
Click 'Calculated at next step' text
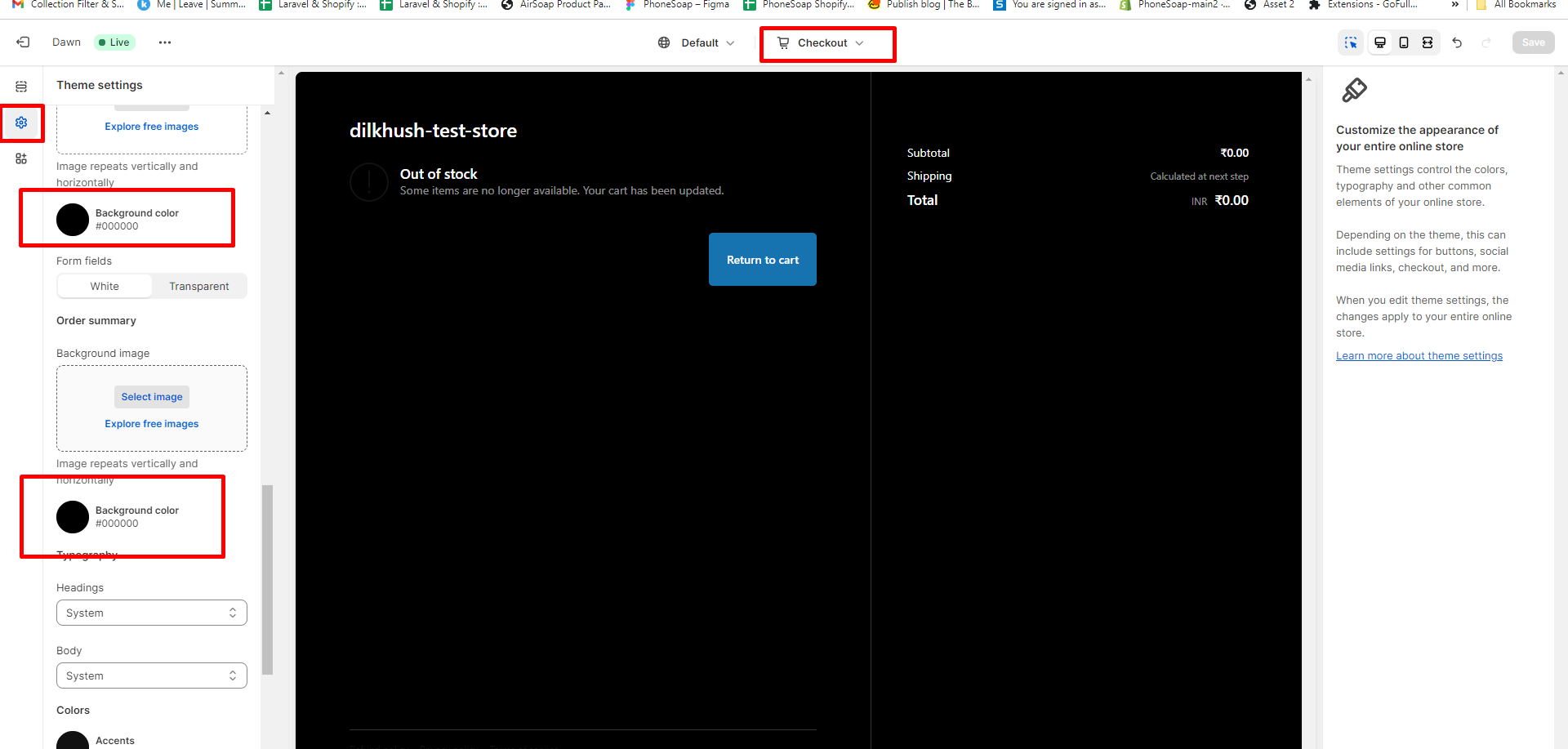1200,176
